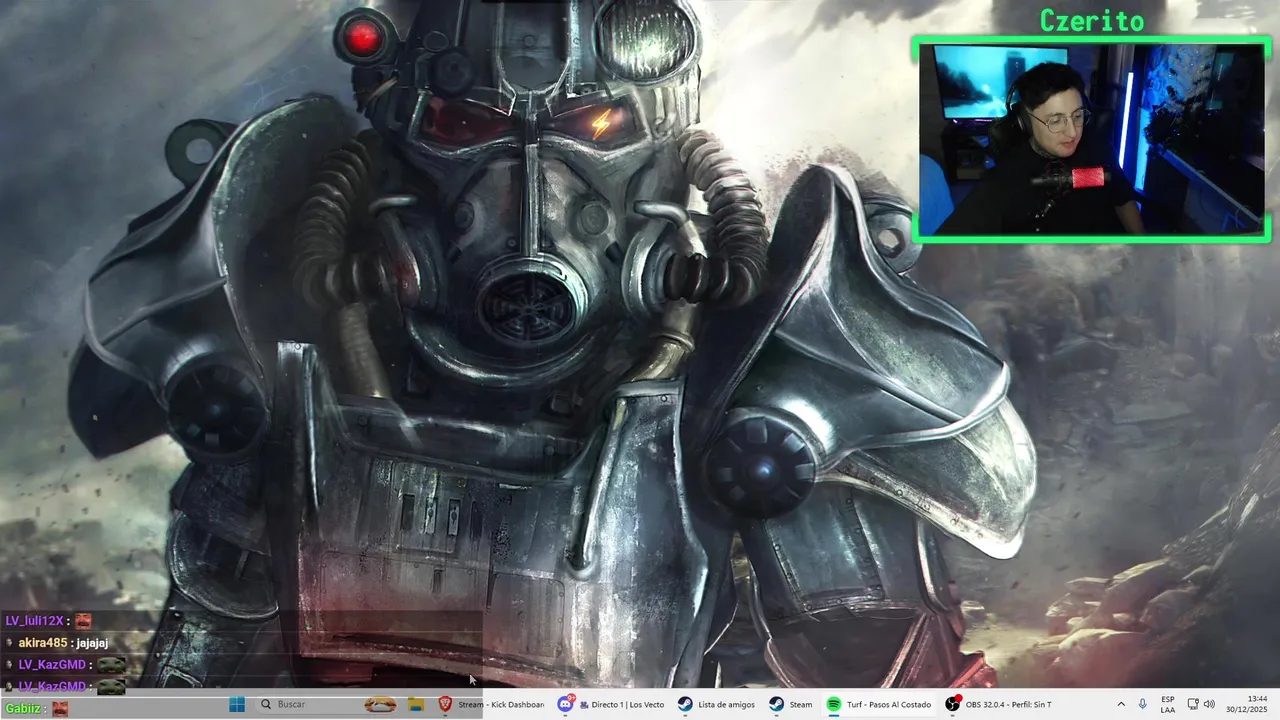Screen dimensions: 1280x720
Task: Switch to the Steam taskbar window
Action: pos(790,704)
